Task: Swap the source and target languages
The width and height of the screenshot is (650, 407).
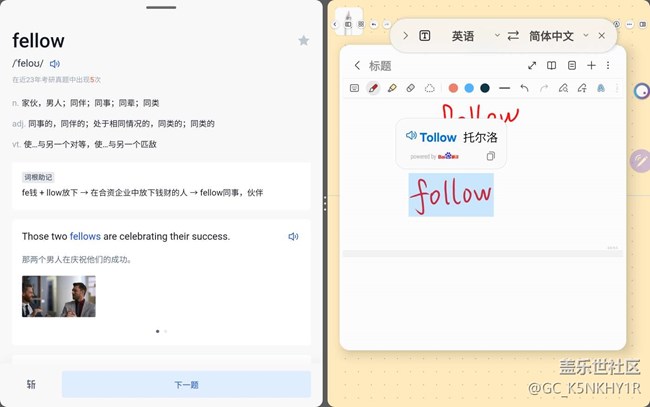Action: 513,36
